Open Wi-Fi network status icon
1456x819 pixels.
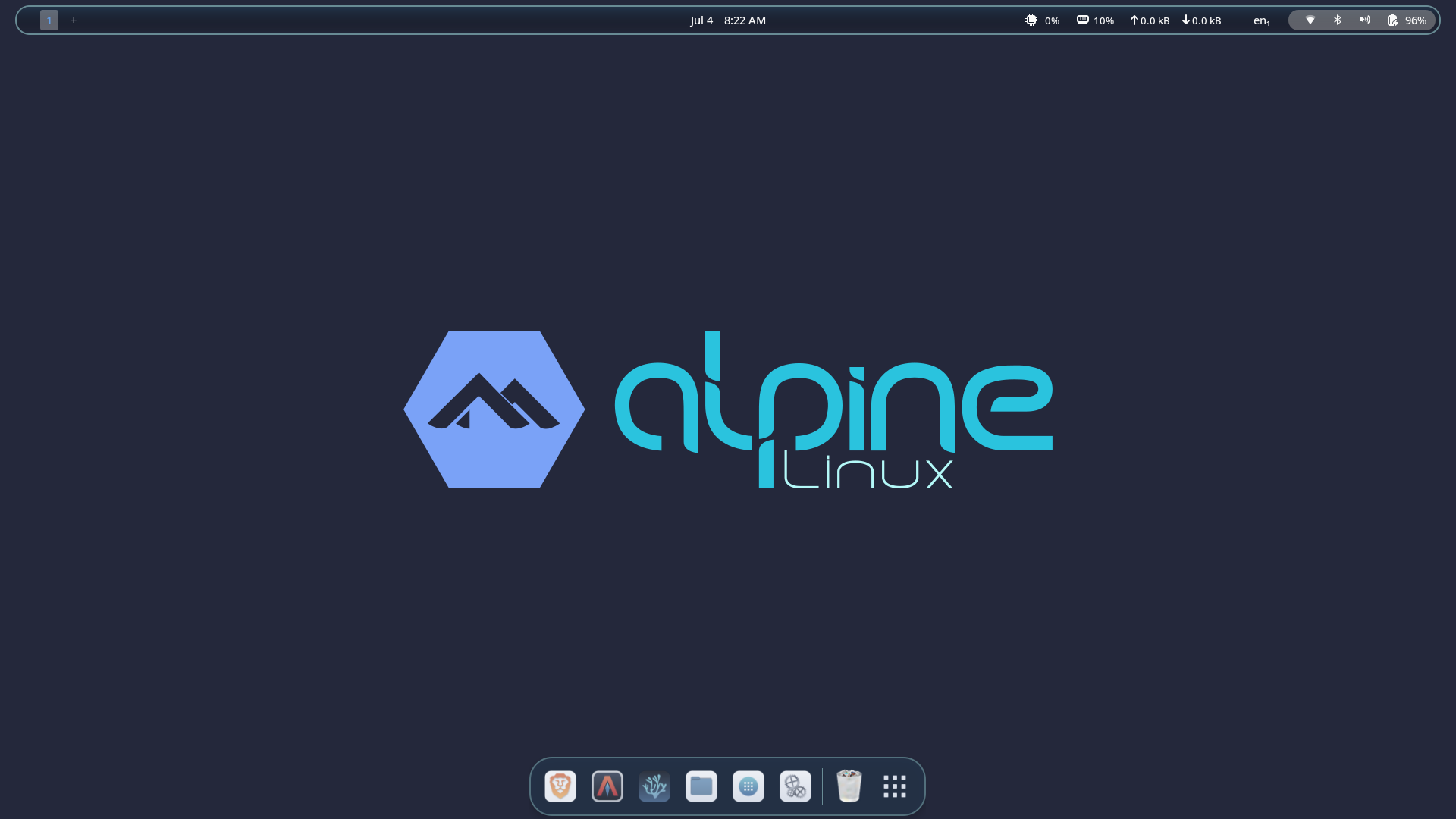[1310, 20]
